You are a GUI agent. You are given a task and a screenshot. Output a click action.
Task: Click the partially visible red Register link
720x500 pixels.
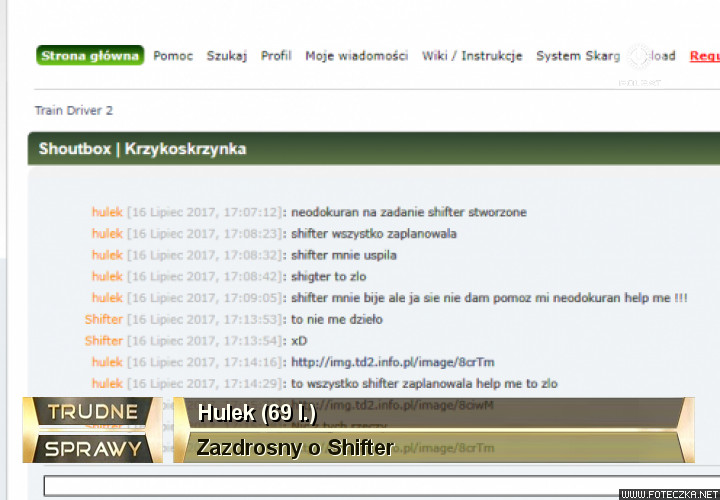(x=704, y=56)
